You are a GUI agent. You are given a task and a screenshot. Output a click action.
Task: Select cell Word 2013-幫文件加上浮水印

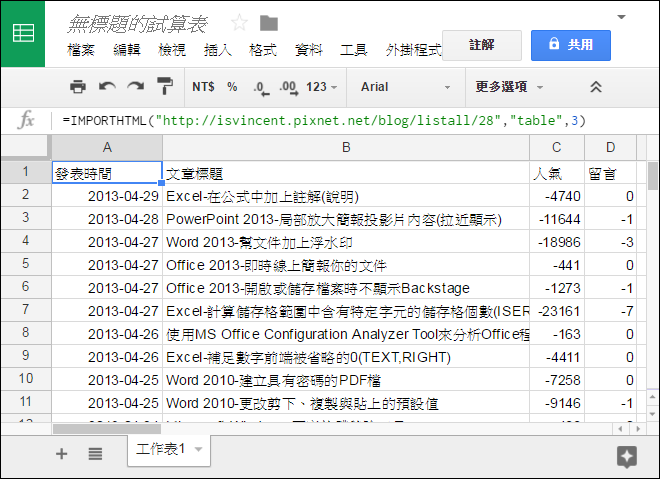(346, 242)
